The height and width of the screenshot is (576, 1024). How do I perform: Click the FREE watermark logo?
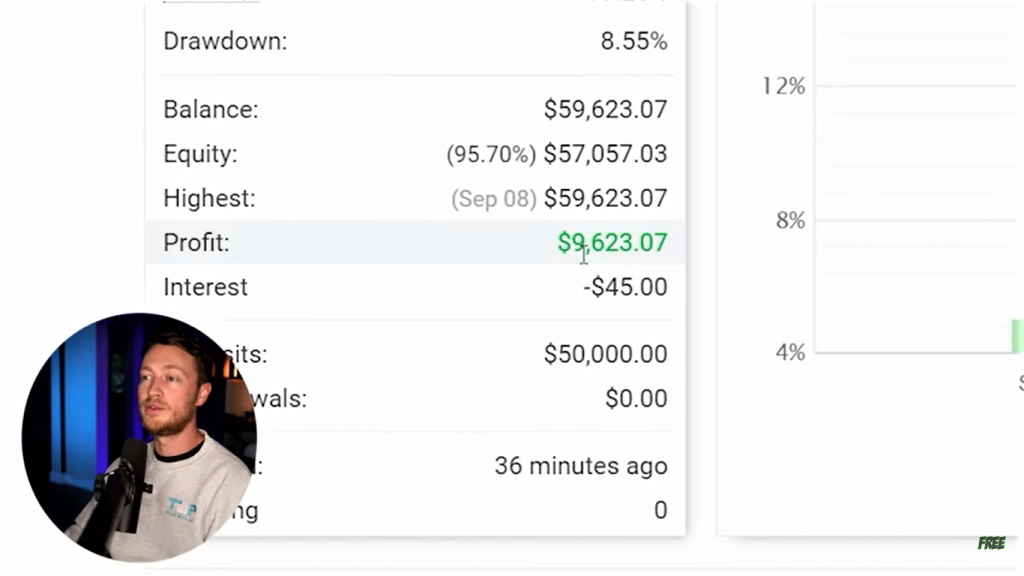pos(991,543)
